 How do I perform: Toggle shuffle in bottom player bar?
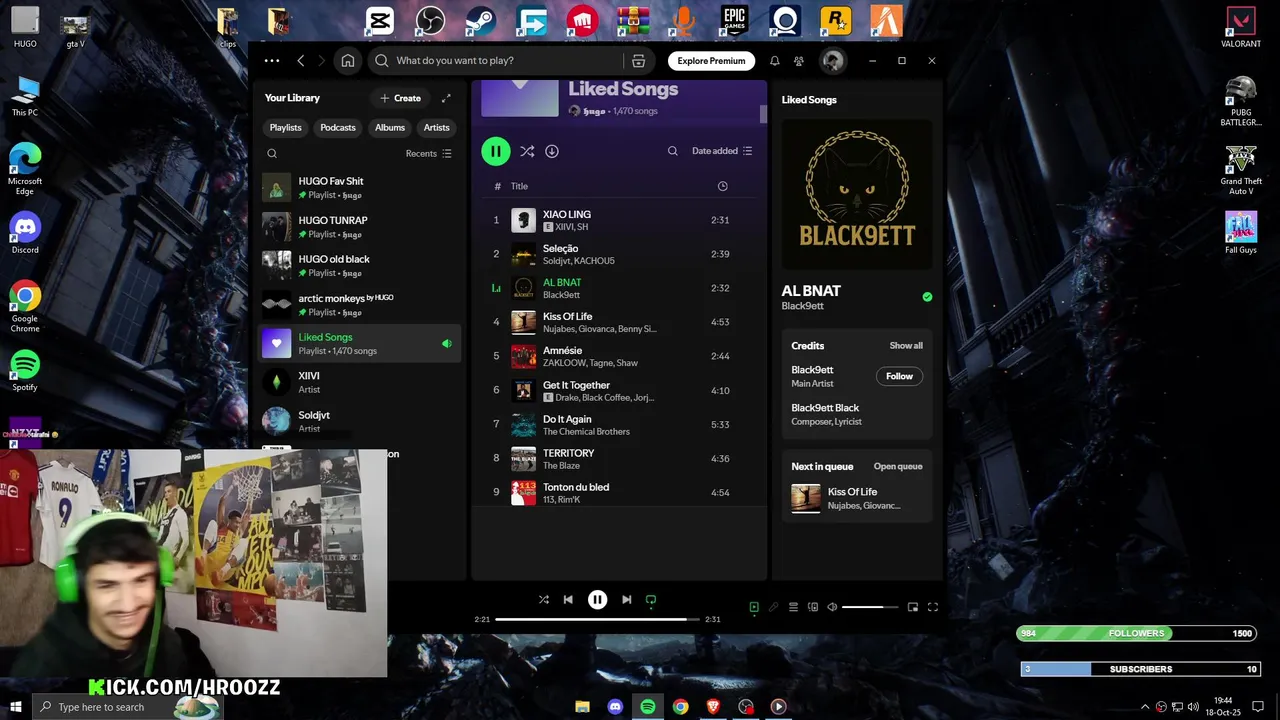(544, 600)
